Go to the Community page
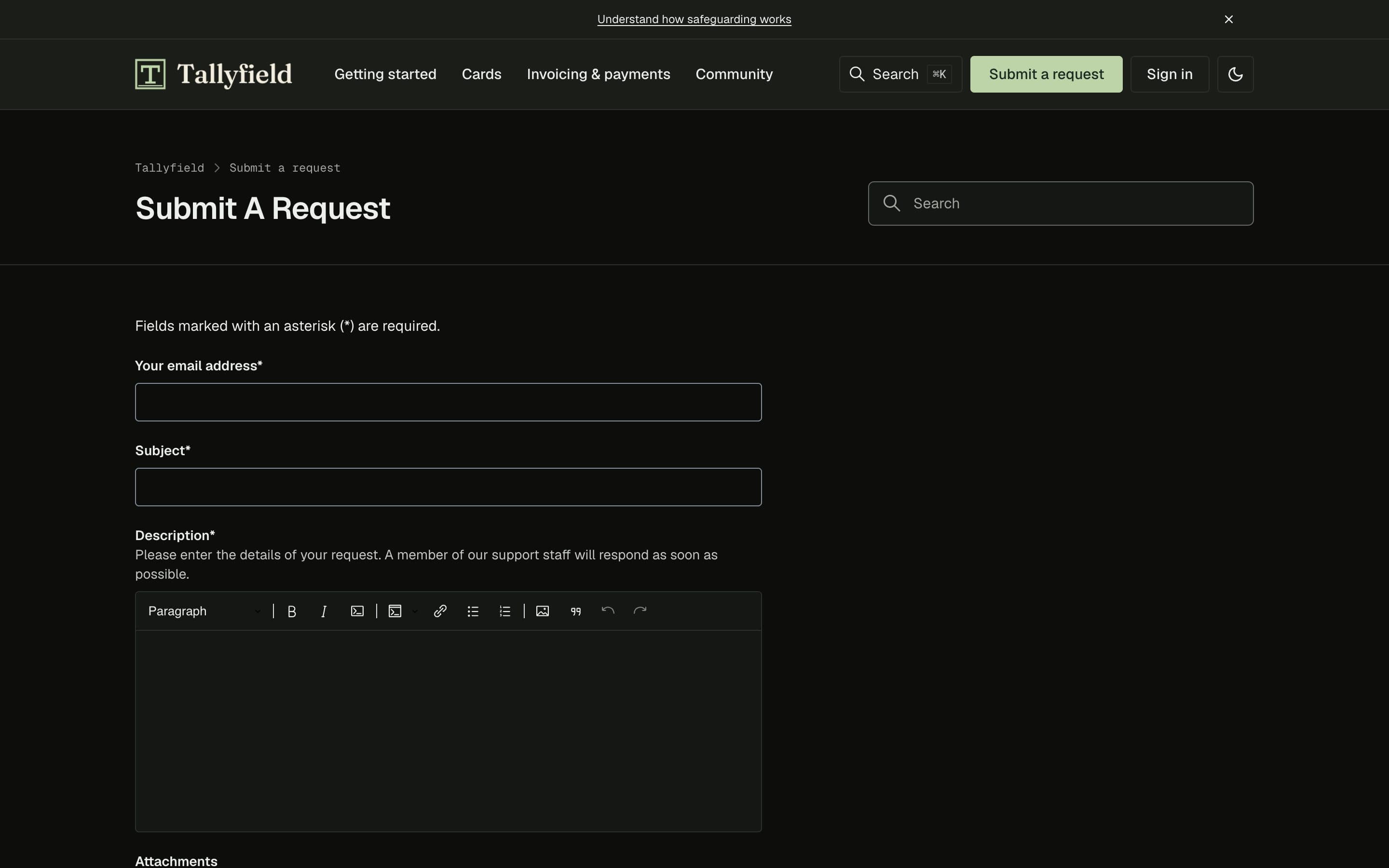Screen dimensions: 1389x868 734,74
